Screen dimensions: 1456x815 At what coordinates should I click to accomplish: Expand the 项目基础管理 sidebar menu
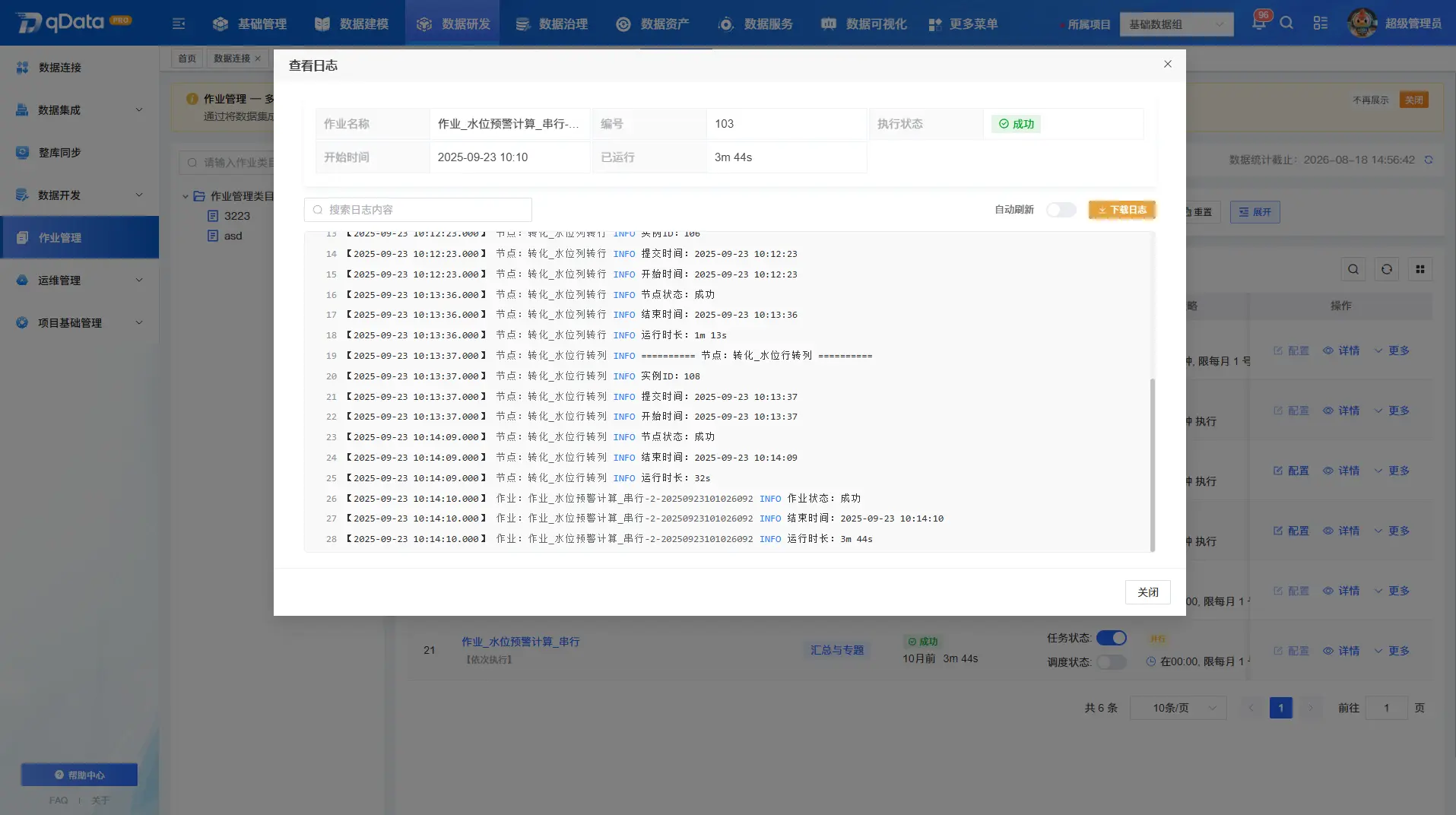80,323
